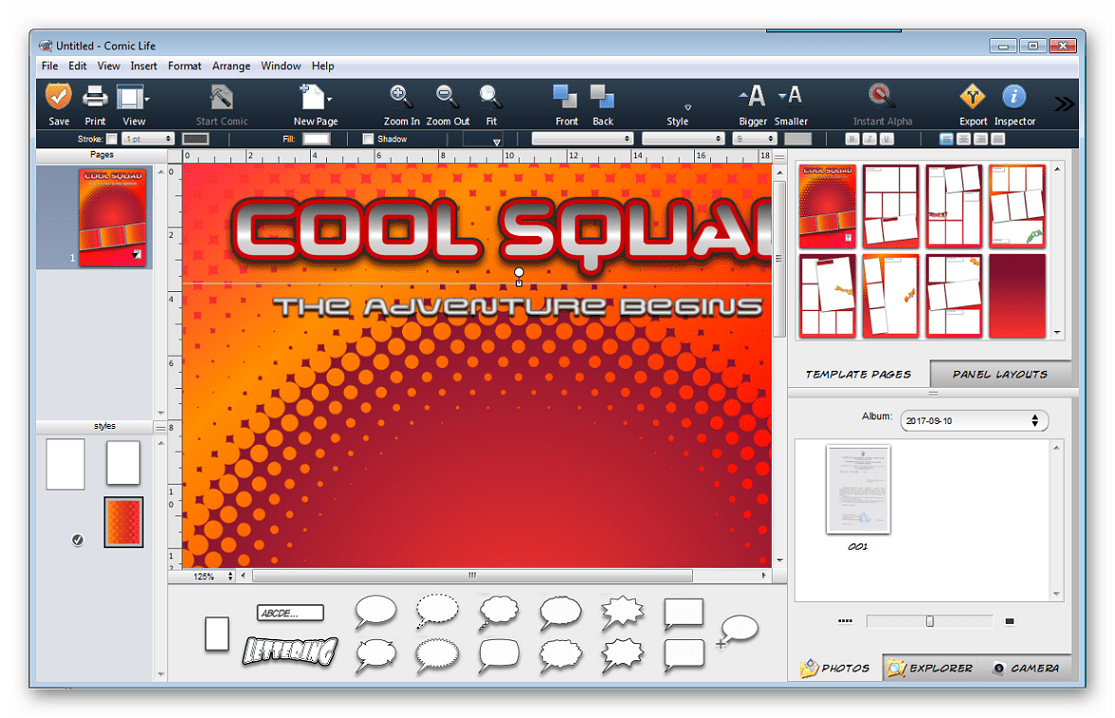Click the Export icon

click(972, 97)
